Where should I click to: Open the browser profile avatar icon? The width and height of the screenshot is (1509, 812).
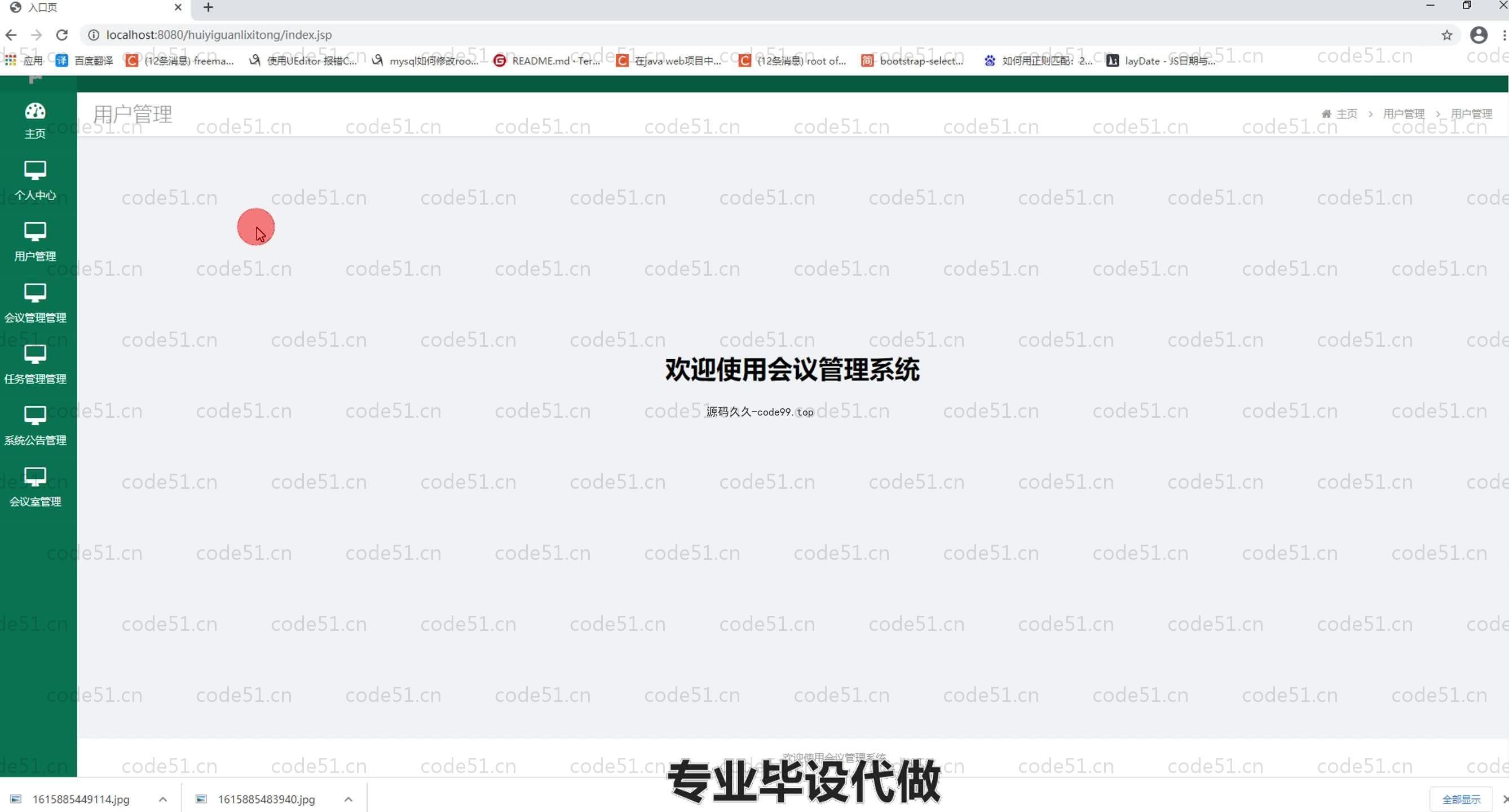[x=1478, y=35]
